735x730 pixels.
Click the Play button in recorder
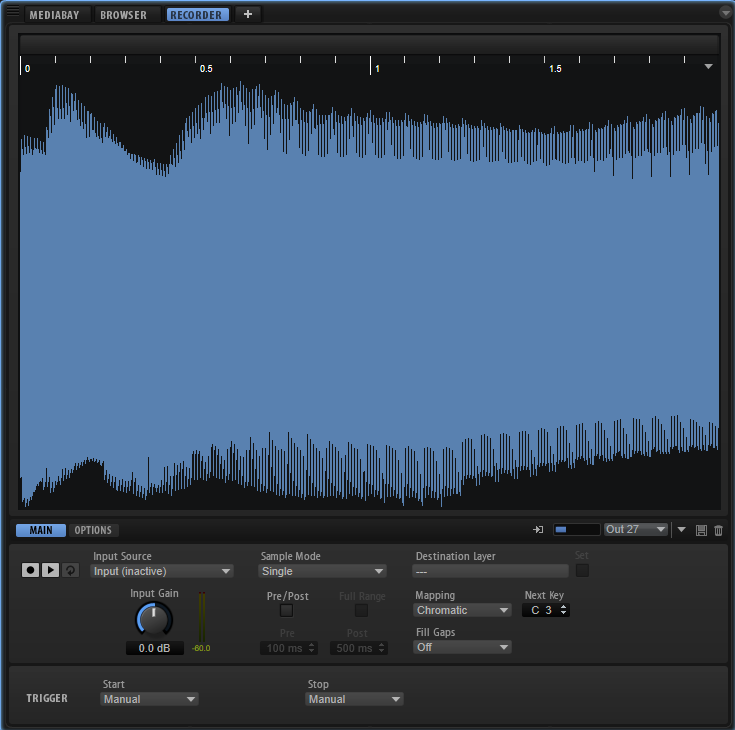click(x=50, y=570)
